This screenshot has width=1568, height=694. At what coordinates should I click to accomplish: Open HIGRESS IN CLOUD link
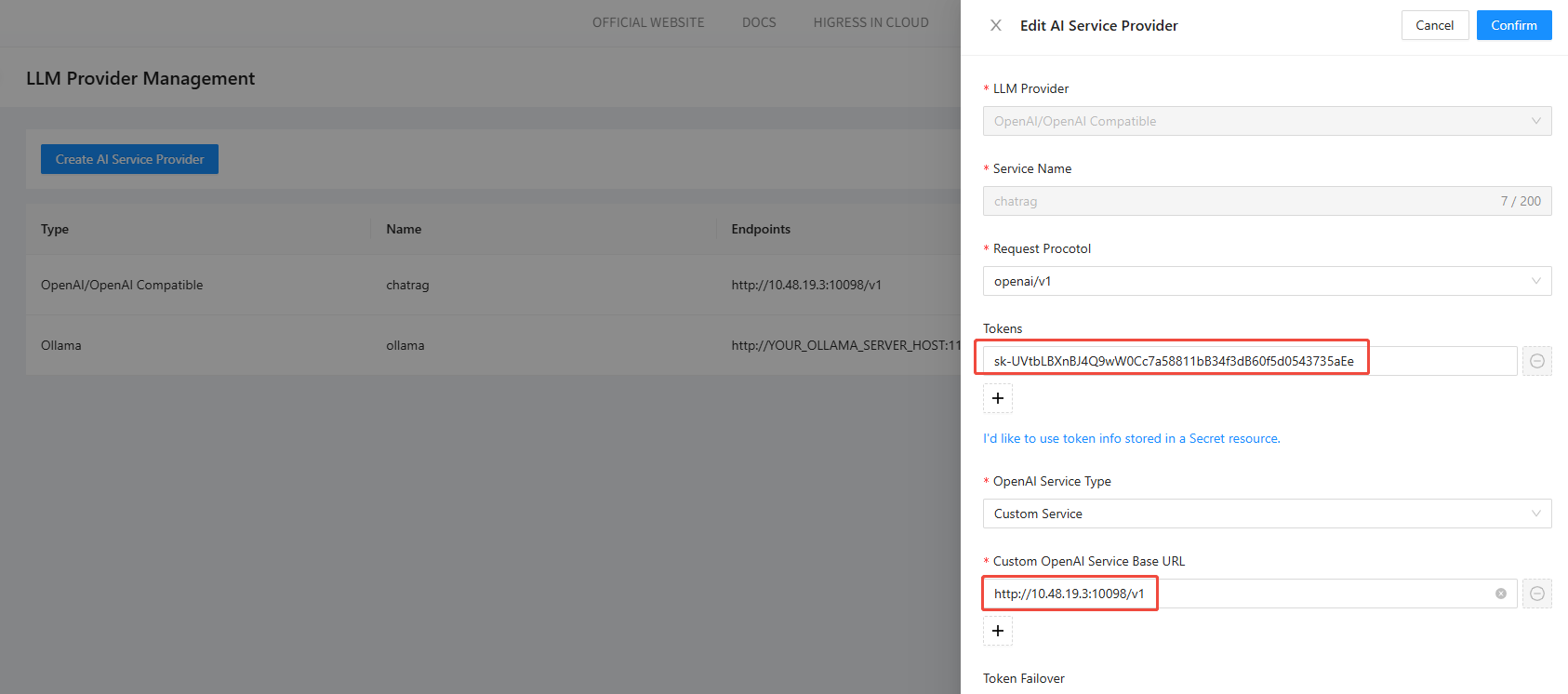click(x=870, y=22)
